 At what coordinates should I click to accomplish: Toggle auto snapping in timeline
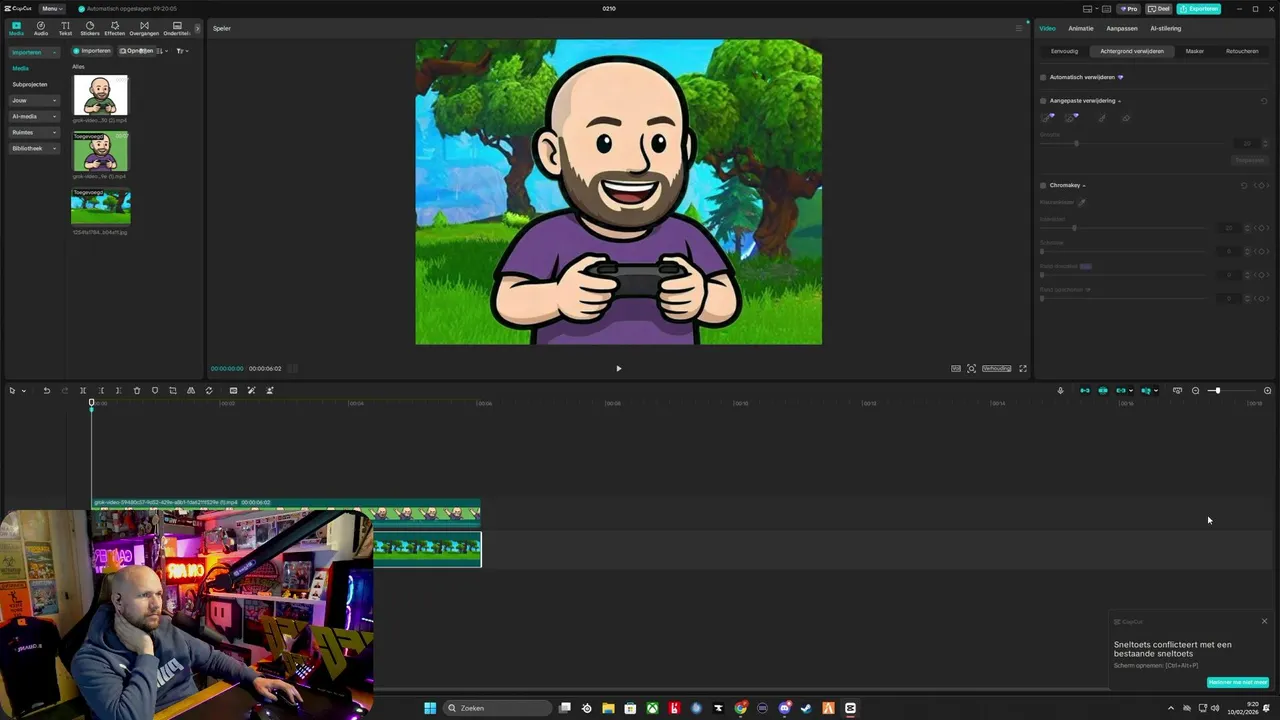tap(1103, 390)
